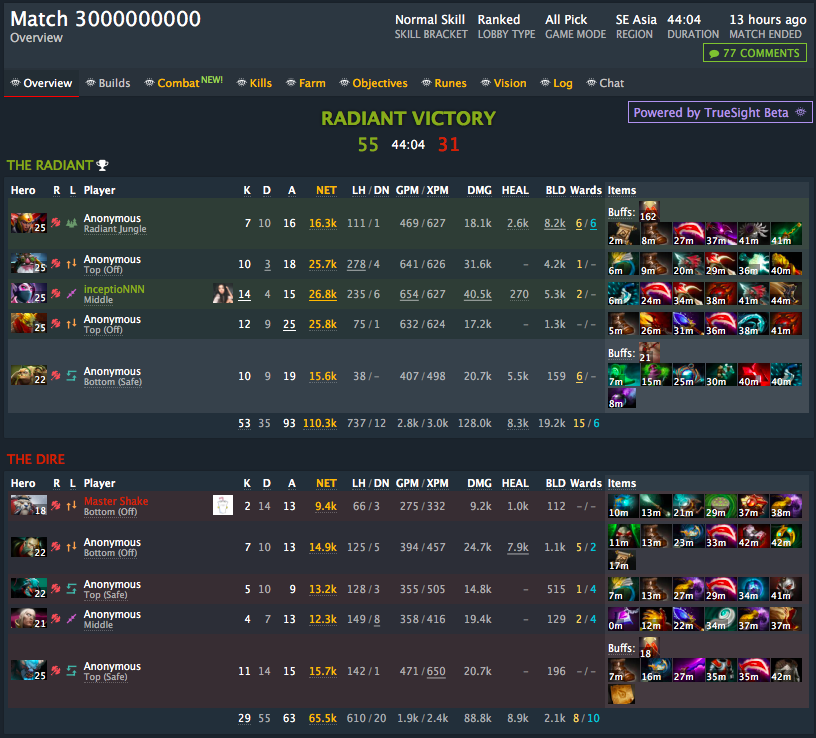Click the 38m item in Master Shake's row
The height and width of the screenshot is (738, 816).
click(x=785, y=506)
